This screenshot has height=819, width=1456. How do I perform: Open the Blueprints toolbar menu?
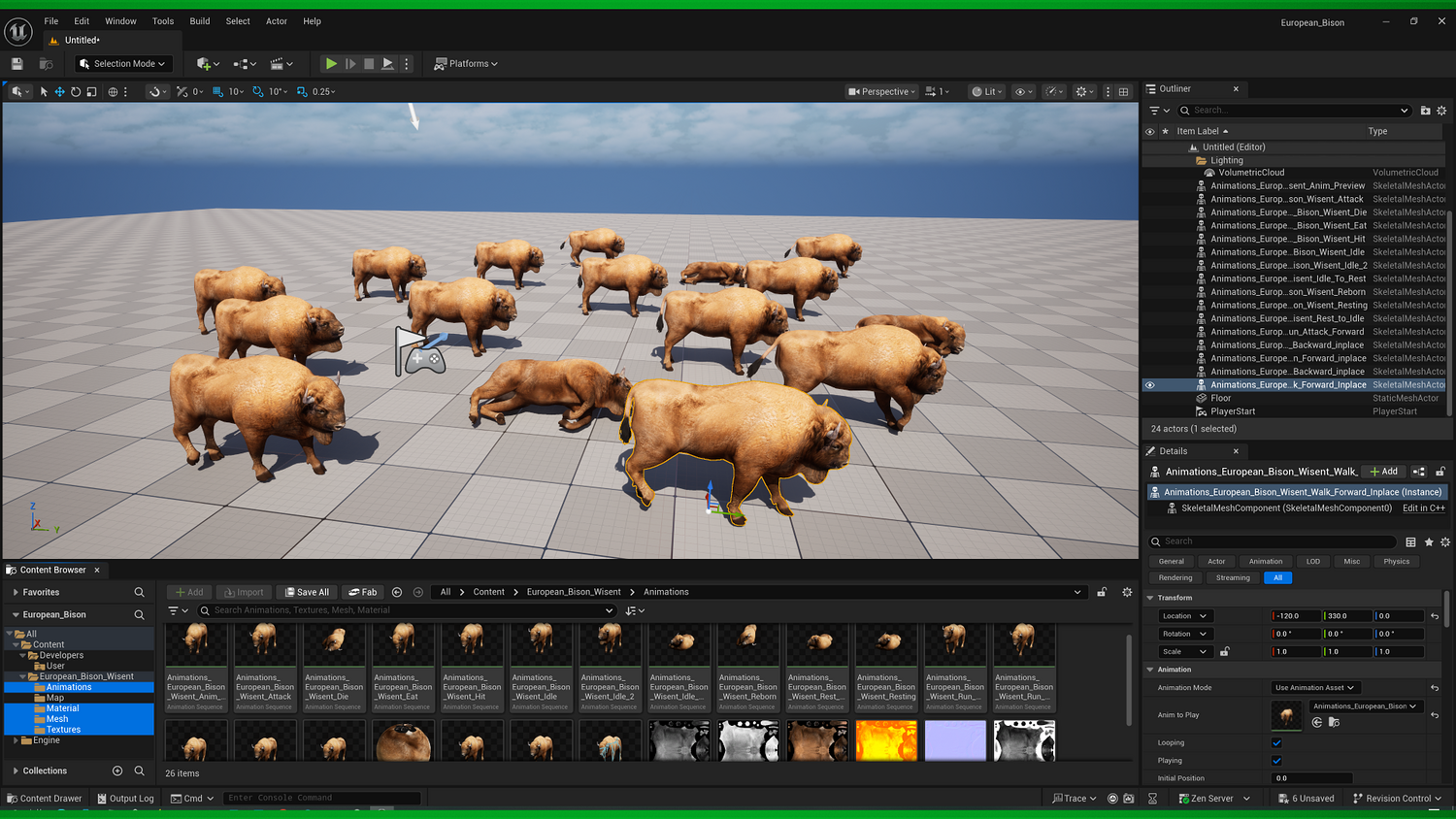tap(245, 64)
